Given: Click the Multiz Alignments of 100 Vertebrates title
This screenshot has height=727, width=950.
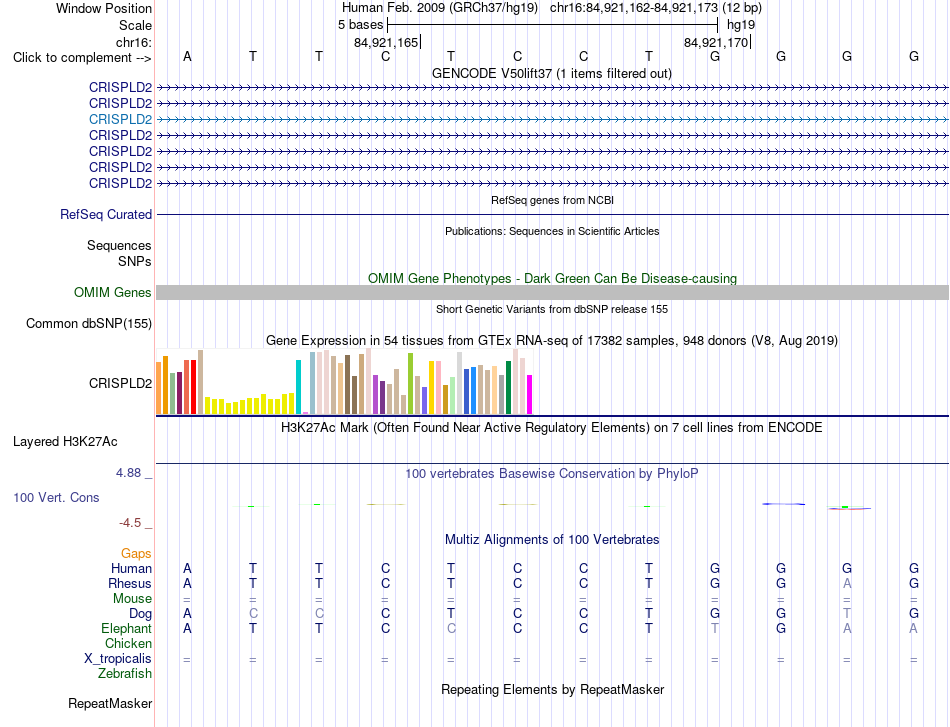Looking at the screenshot, I should point(552,539).
